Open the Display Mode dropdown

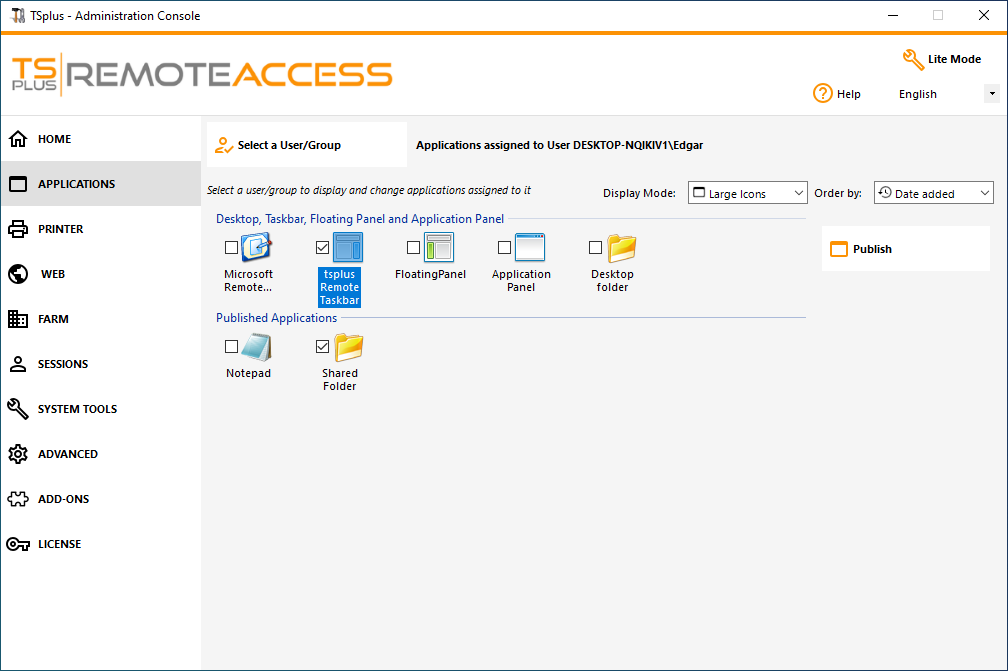pos(747,192)
